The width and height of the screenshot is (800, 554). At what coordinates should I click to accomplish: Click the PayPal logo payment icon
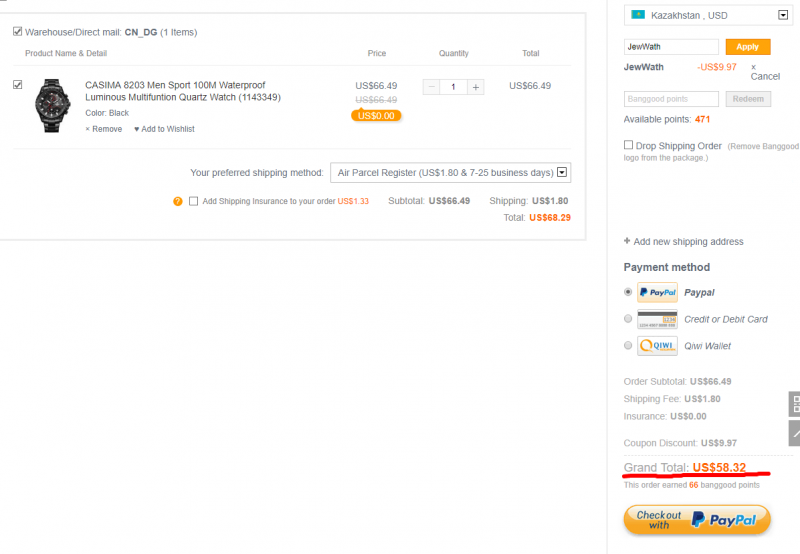[657, 292]
